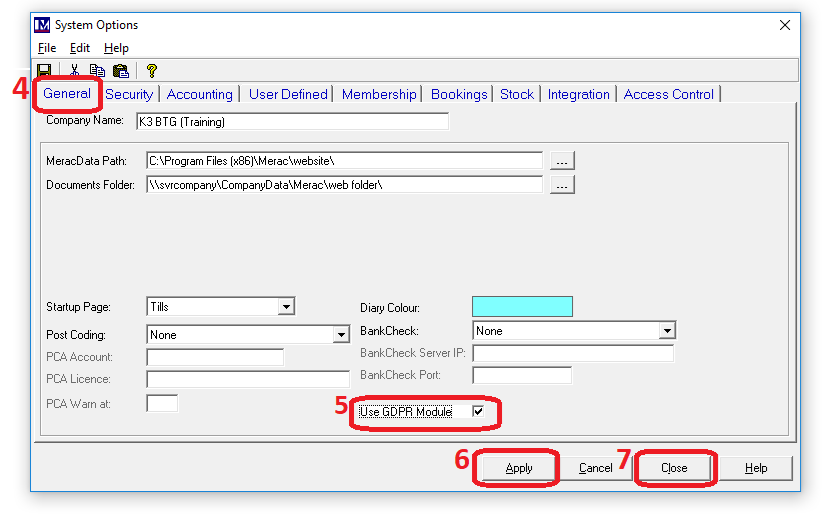Open the File menu
The width and height of the screenshot is (823, 515).
point(47,48)
